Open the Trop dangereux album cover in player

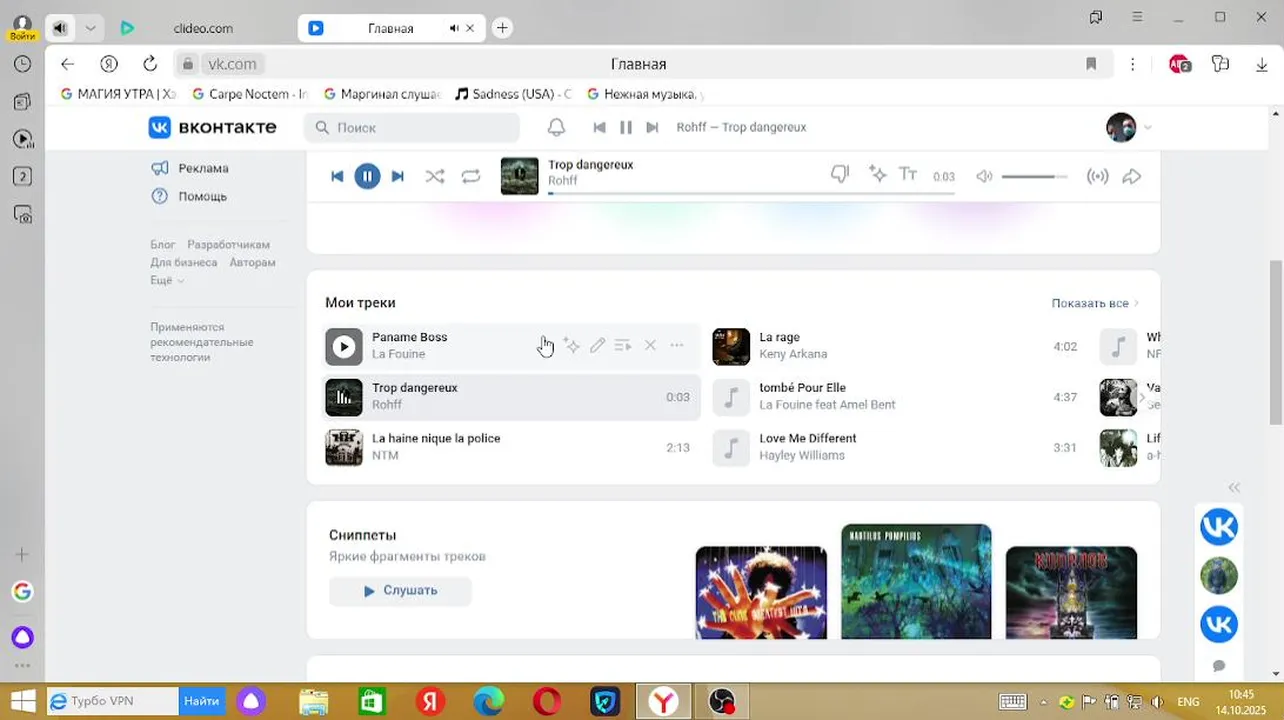[519, 176]
